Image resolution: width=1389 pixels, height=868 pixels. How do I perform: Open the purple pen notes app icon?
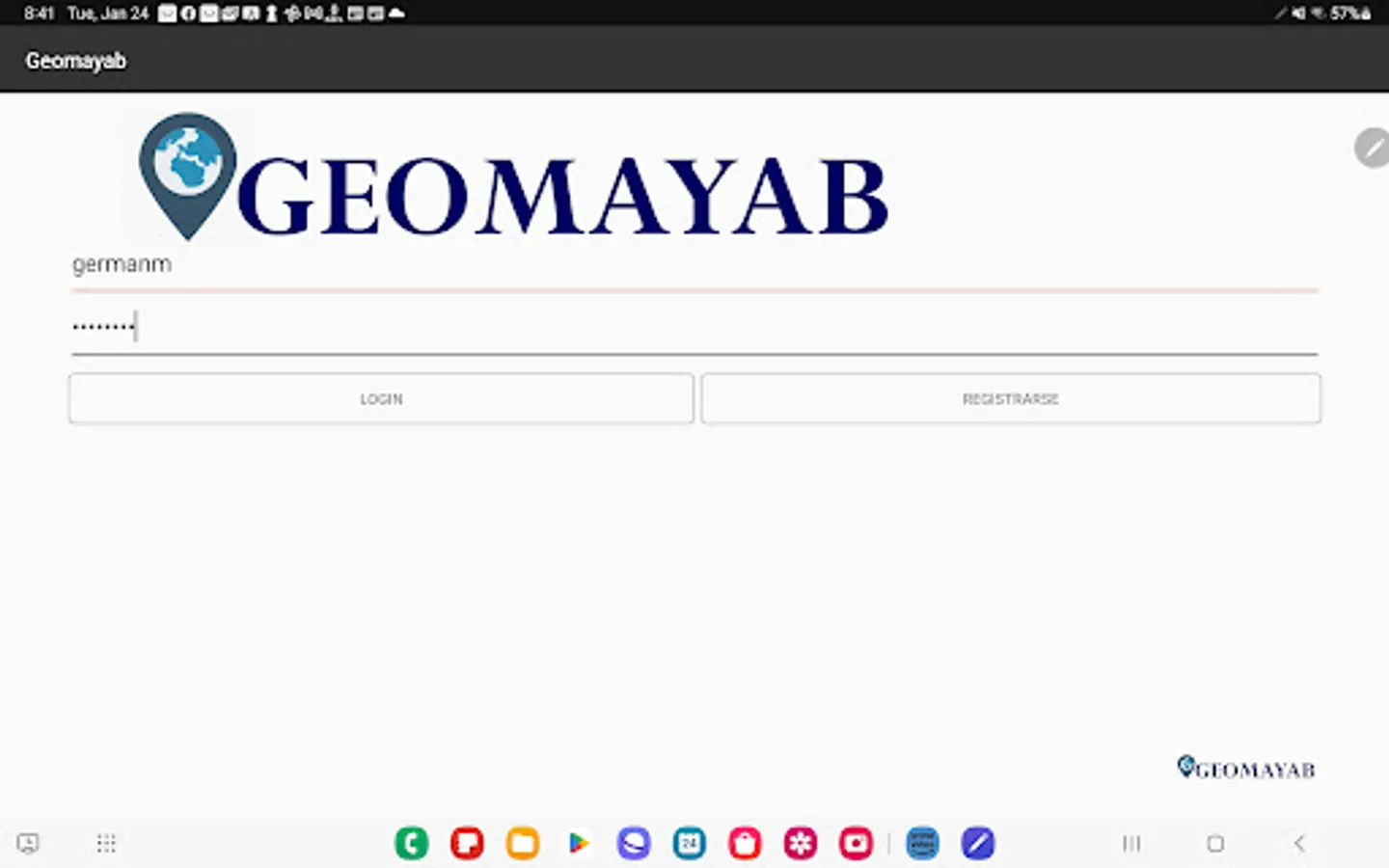point(978,844)
